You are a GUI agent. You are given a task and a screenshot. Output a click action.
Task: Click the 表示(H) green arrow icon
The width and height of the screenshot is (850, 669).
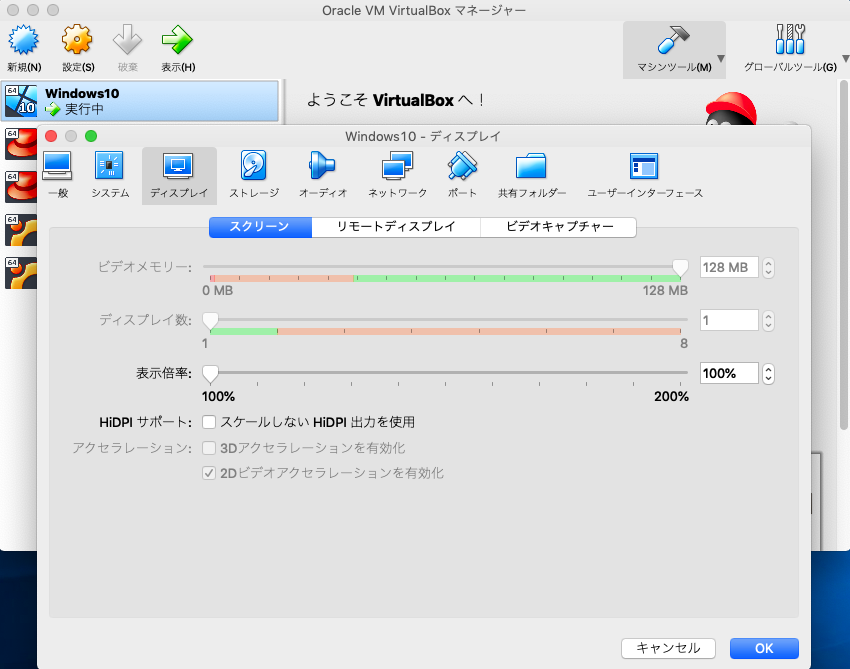tap(177, 40)
